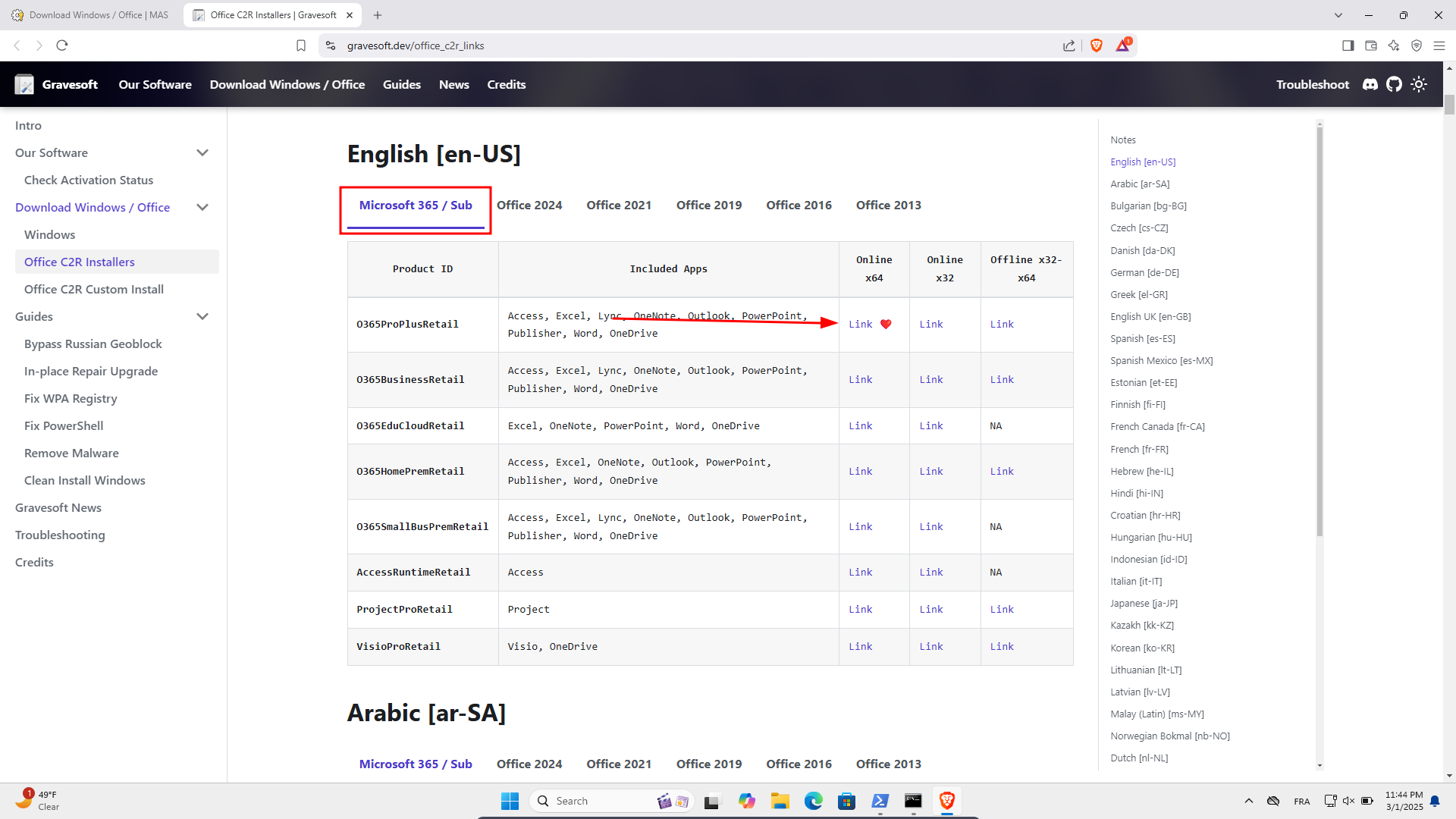Select Arabic Office 2024 tab
Viewport: 1456px width, 819px height.
pos(529,764)
